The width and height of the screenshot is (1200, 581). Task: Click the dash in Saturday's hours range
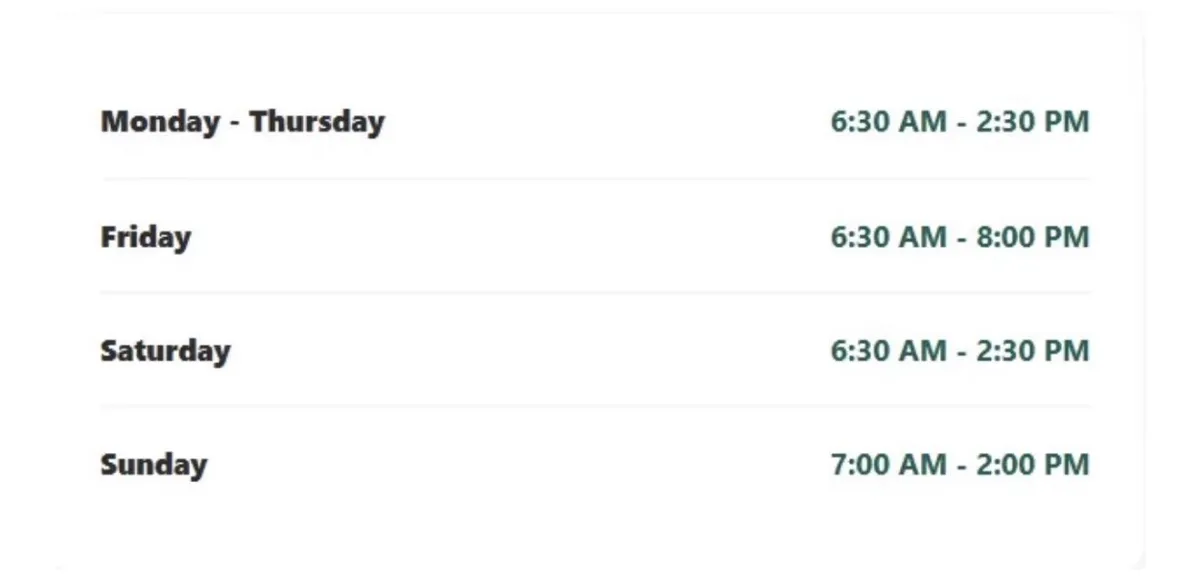pos(960,354)
